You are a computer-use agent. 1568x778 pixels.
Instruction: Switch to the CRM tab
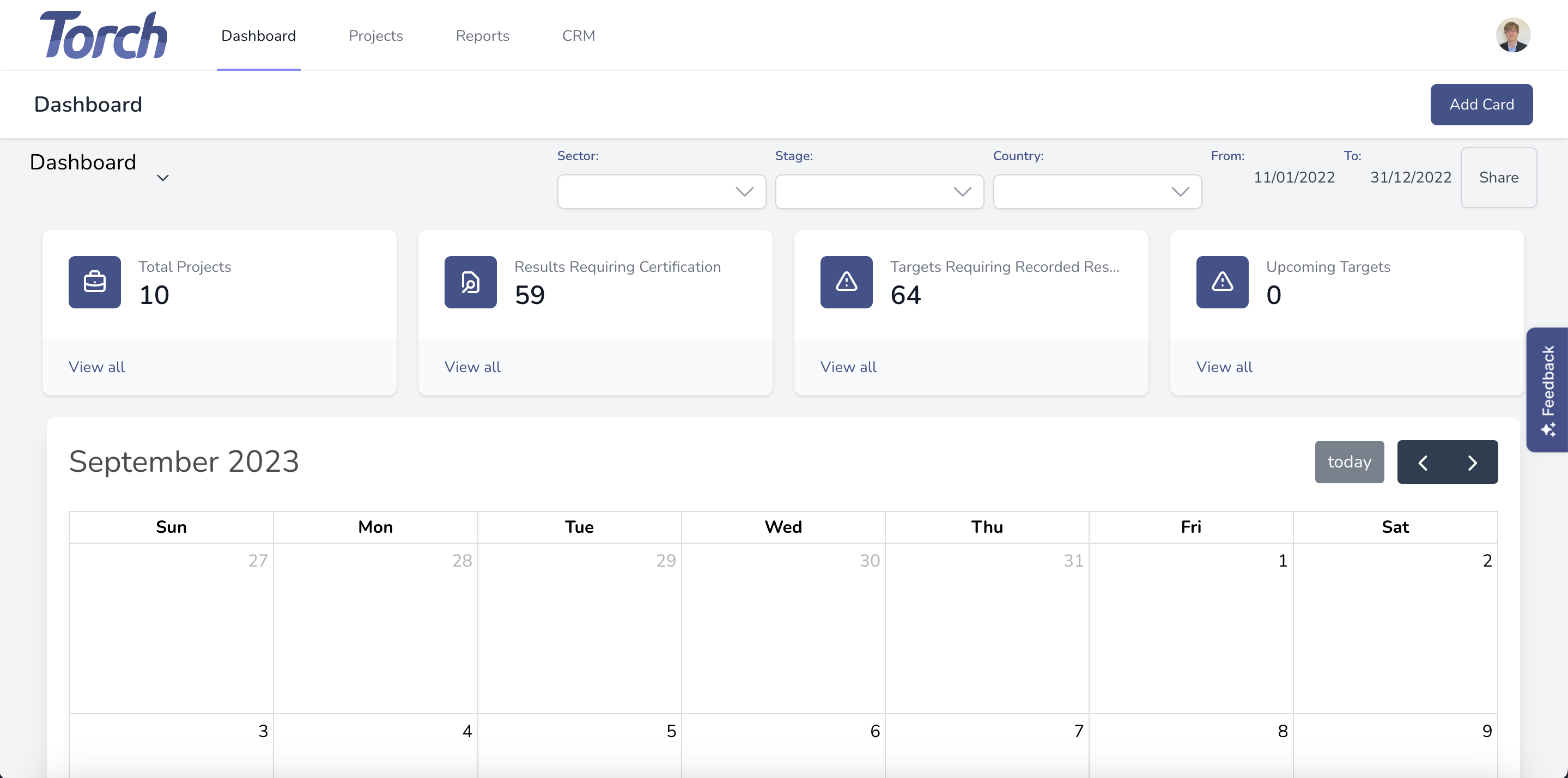tap(578, 35)
